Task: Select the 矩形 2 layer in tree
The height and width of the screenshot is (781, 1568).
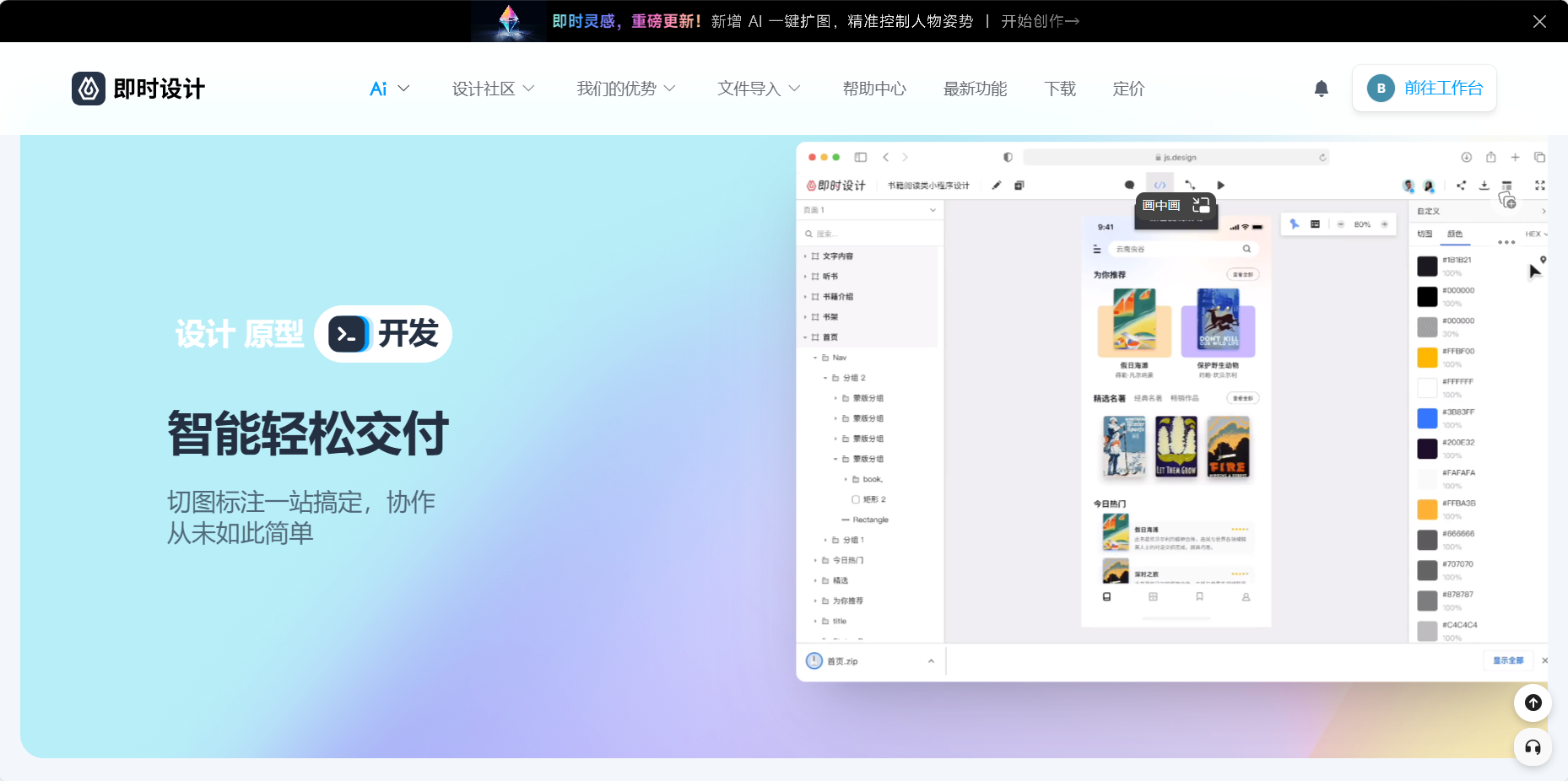Action: coord(874,499)
